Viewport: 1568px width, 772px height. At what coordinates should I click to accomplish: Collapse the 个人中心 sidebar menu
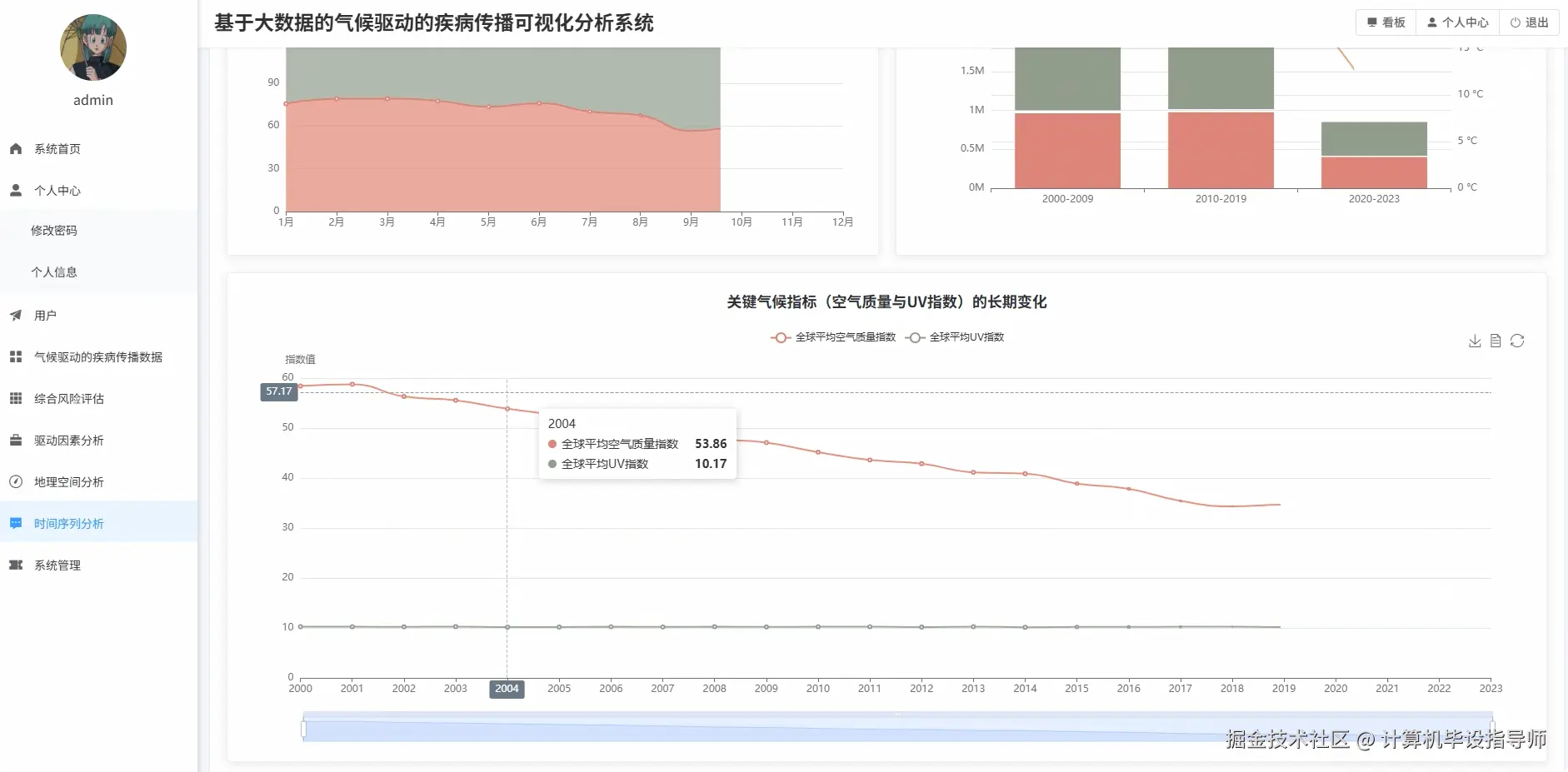[x=99, y=191]
